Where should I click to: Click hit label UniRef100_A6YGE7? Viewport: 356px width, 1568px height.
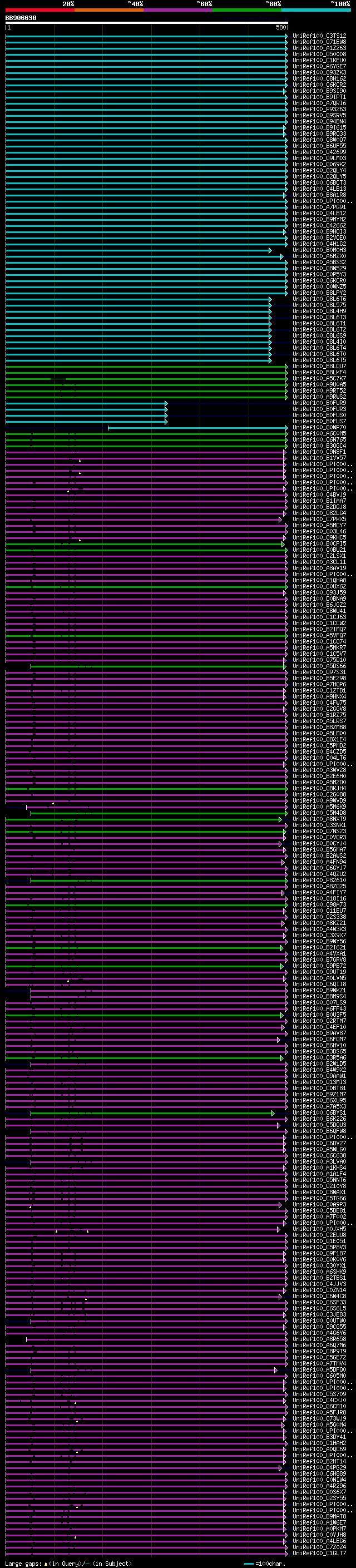coord(319,66)
